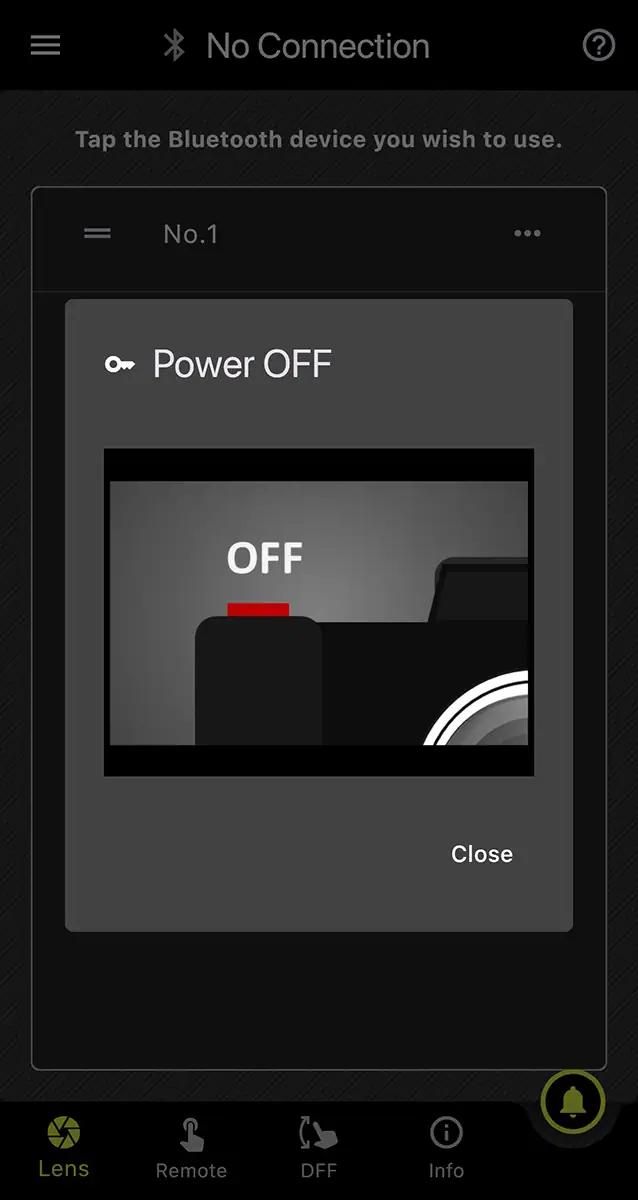Grab the reorder handle for No.1

click(97, 233)
